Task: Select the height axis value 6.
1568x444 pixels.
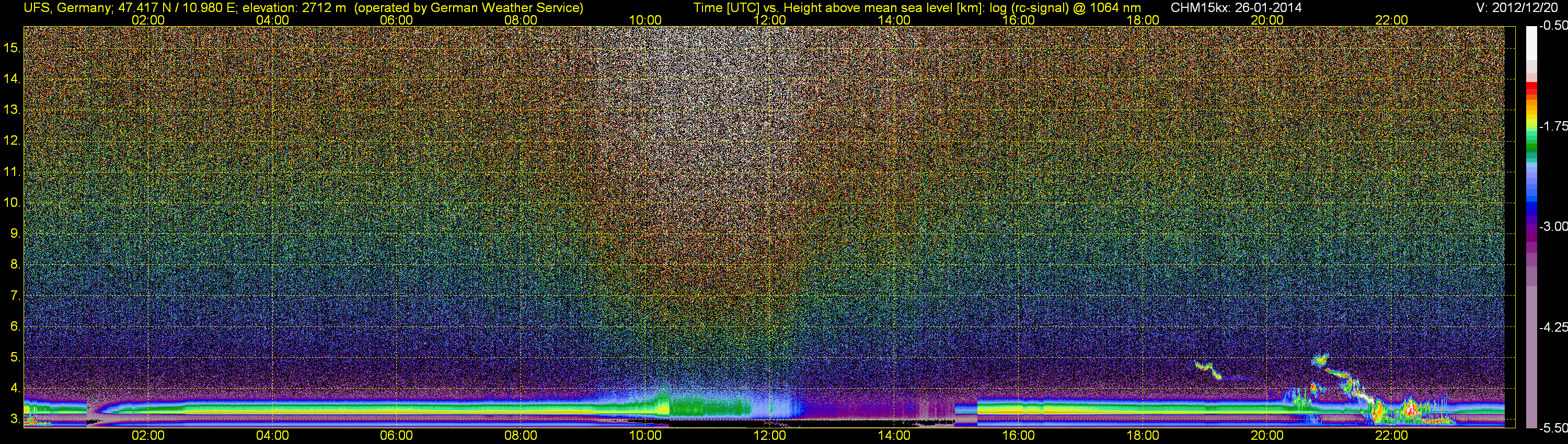Action: [x=16, y=326]
